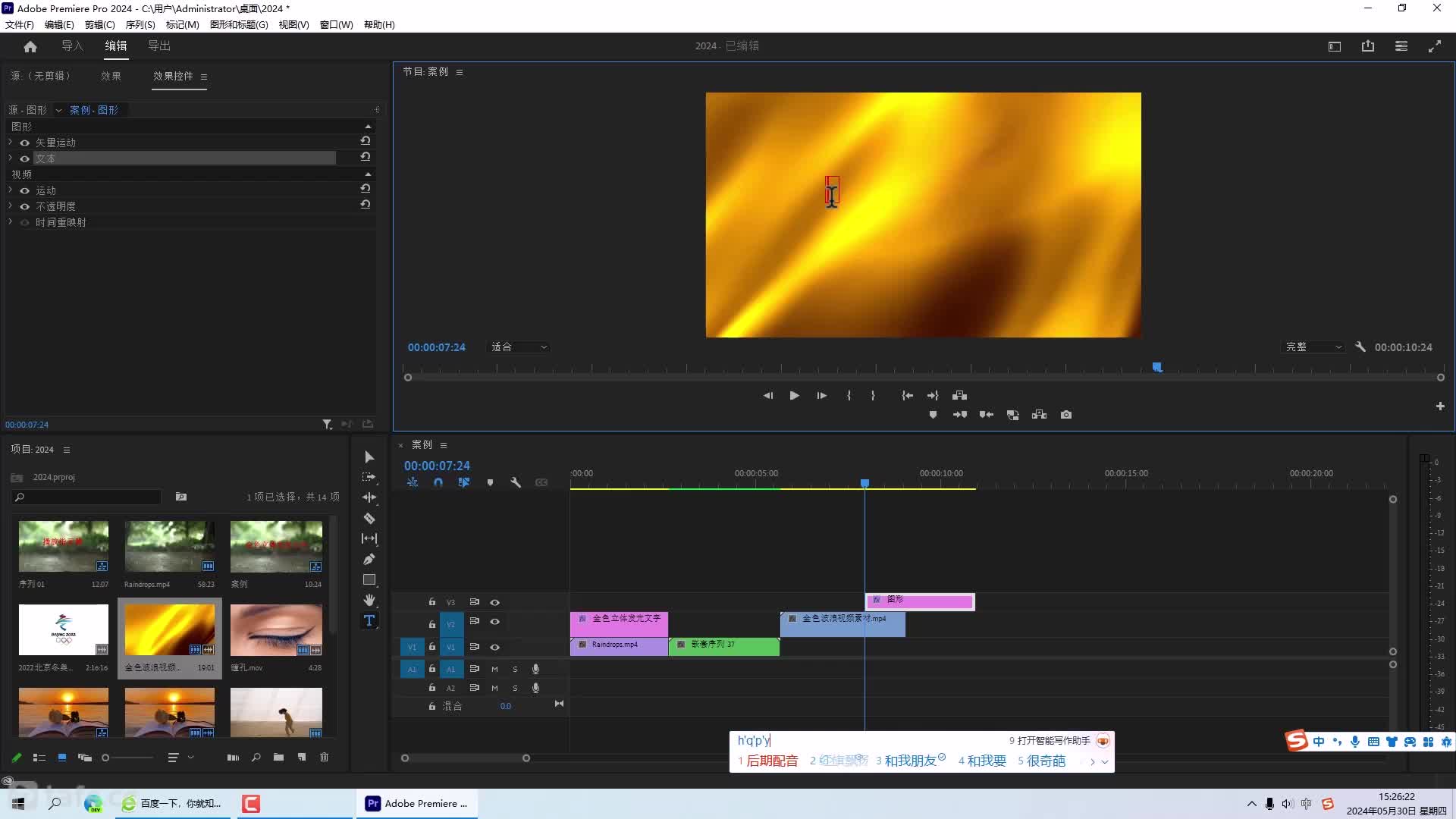Click the 瞳孔.mov thumbnail

click(x=276, y=630)
